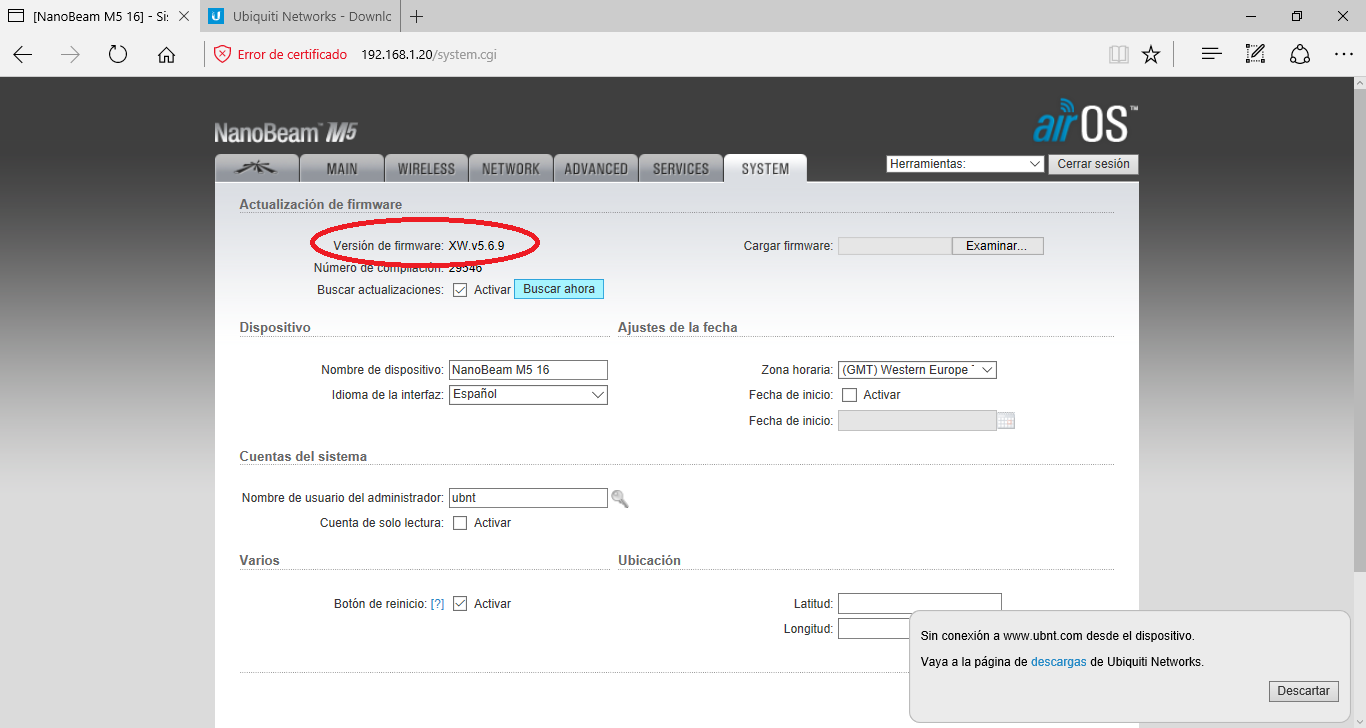Image resolution: width=1366 pixels, height=728 pixels.
Task: Open the SERVICES tab
Action: (x=681, y=169)
